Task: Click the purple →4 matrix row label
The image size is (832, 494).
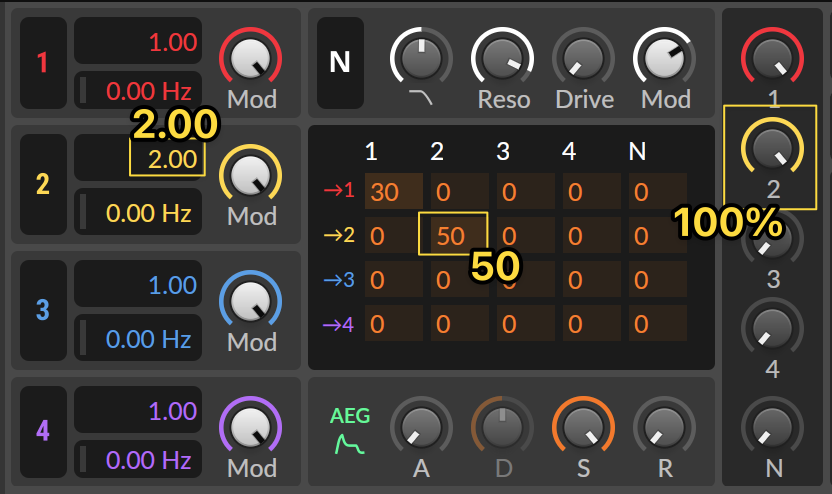Action: [339, 324]
